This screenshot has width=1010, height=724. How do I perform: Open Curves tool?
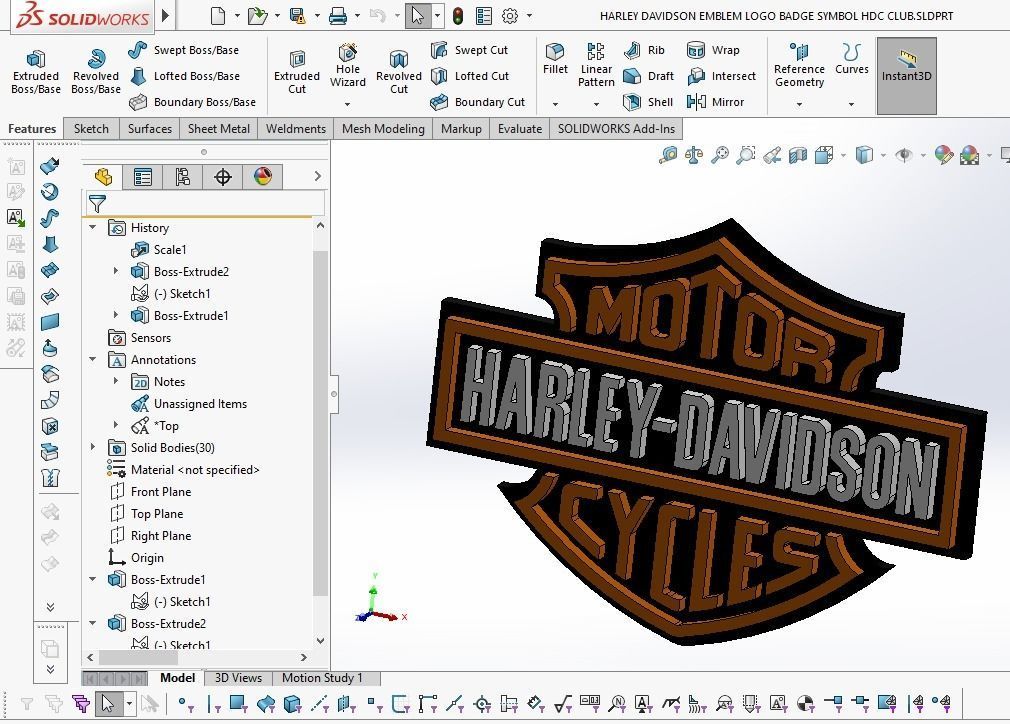852,59
